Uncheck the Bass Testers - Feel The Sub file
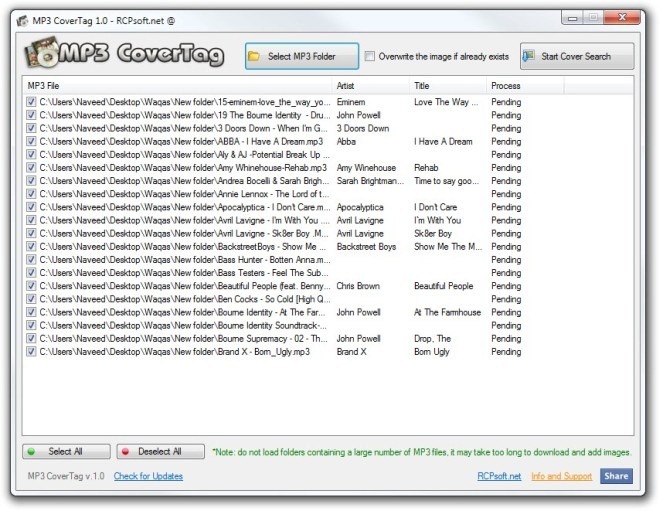Viewport: 660px width, 511px height. pos(31,273)
